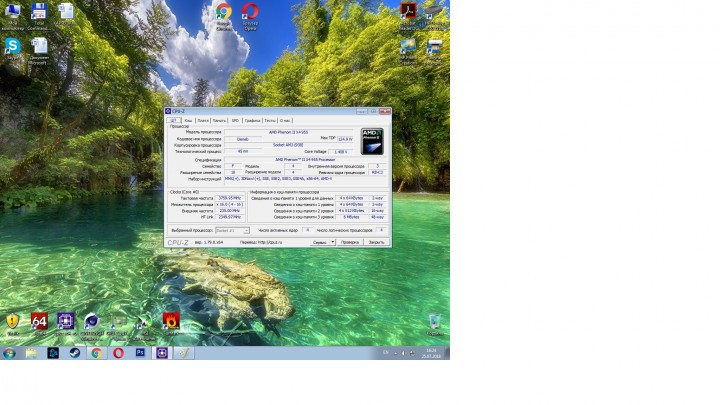Click the Проверка button in CPU-Z

(x=350, y=242)
